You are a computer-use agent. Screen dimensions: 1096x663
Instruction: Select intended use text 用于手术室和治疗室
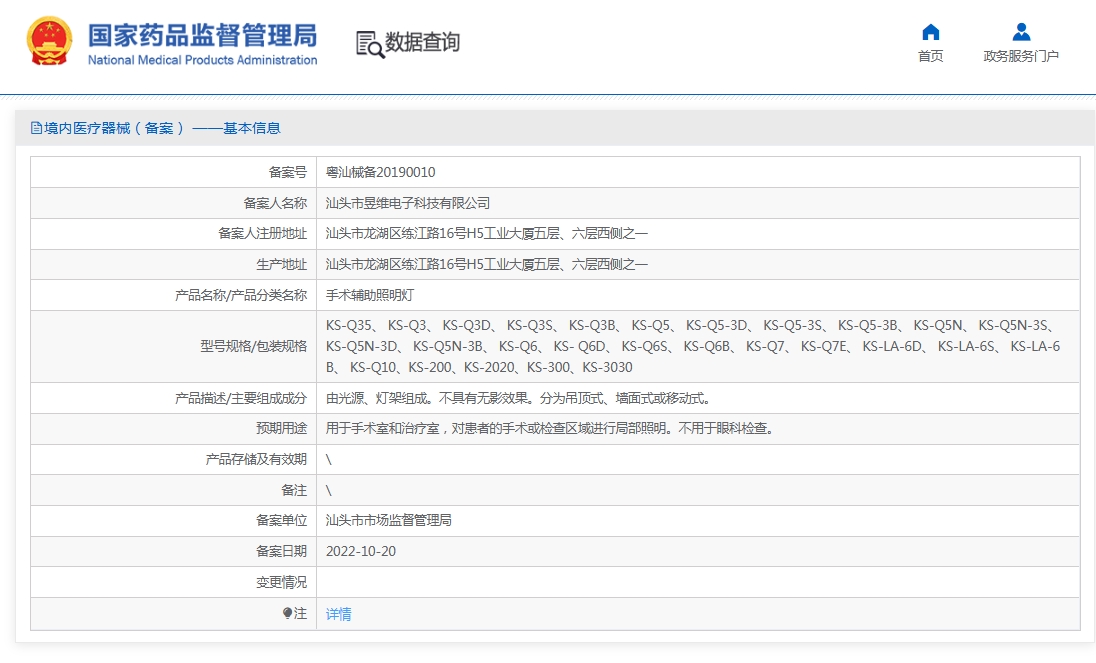(x=551, y=428)
